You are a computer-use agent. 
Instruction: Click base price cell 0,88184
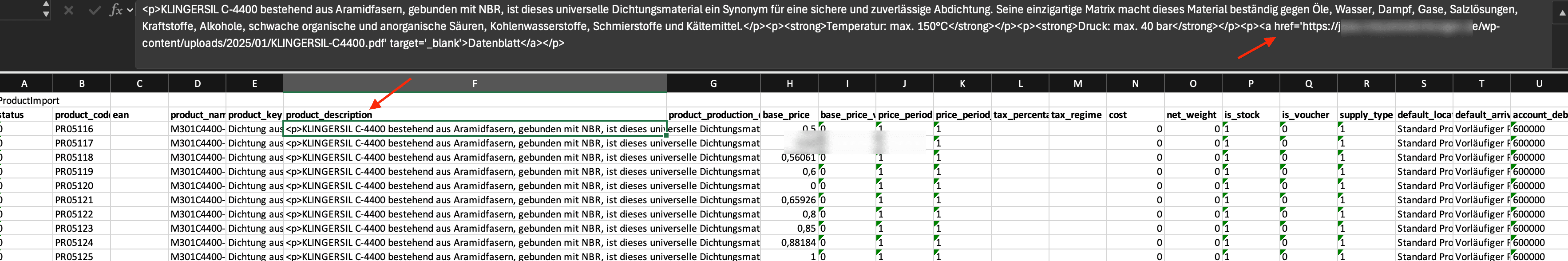click(789, 242)
